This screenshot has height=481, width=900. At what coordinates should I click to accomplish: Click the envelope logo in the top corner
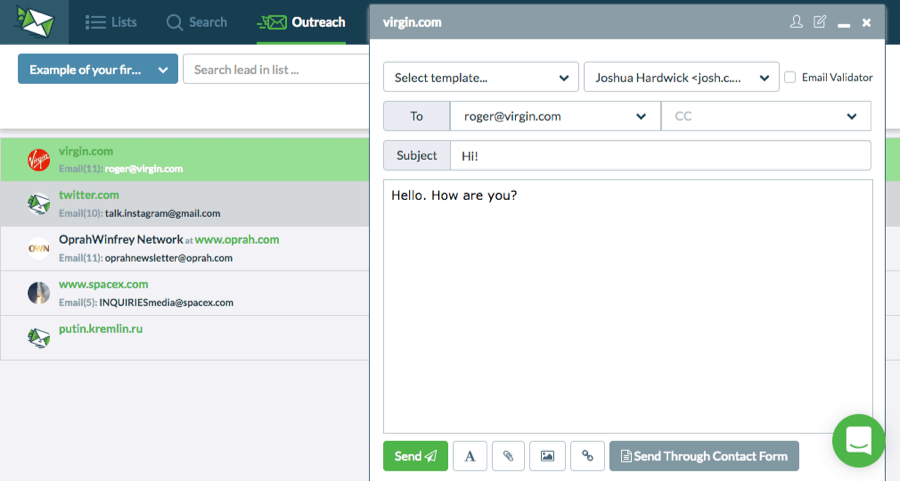click(x=34, y=22)
